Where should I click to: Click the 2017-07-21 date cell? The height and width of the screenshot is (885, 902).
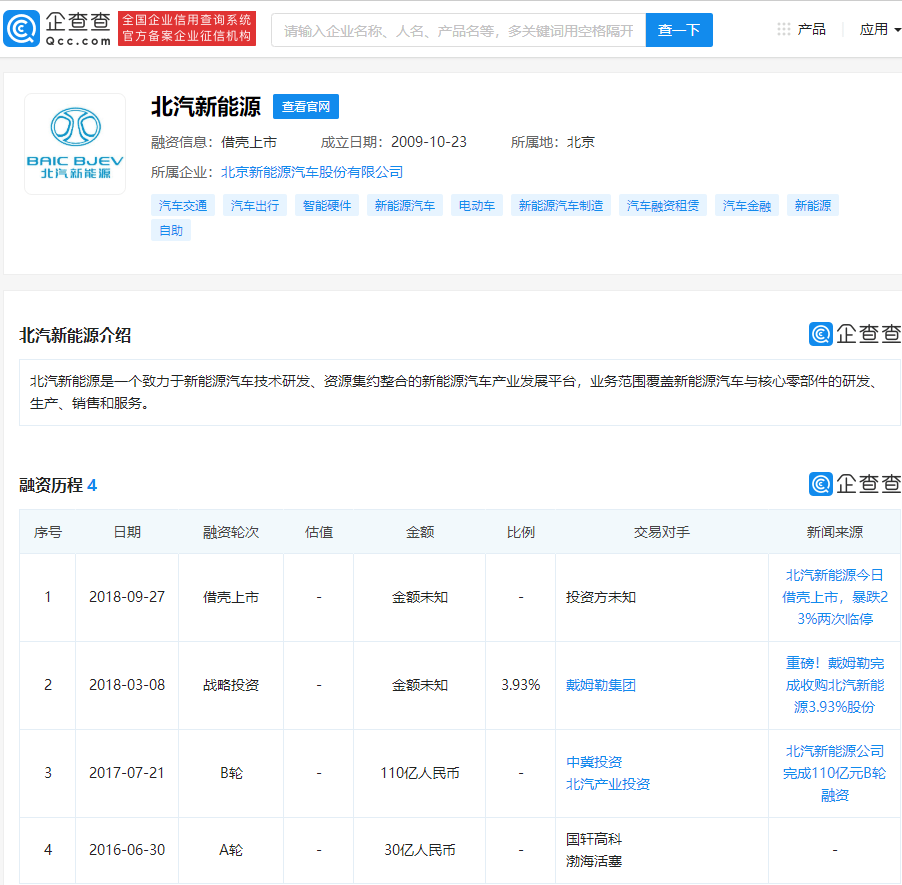click(127, 773)
